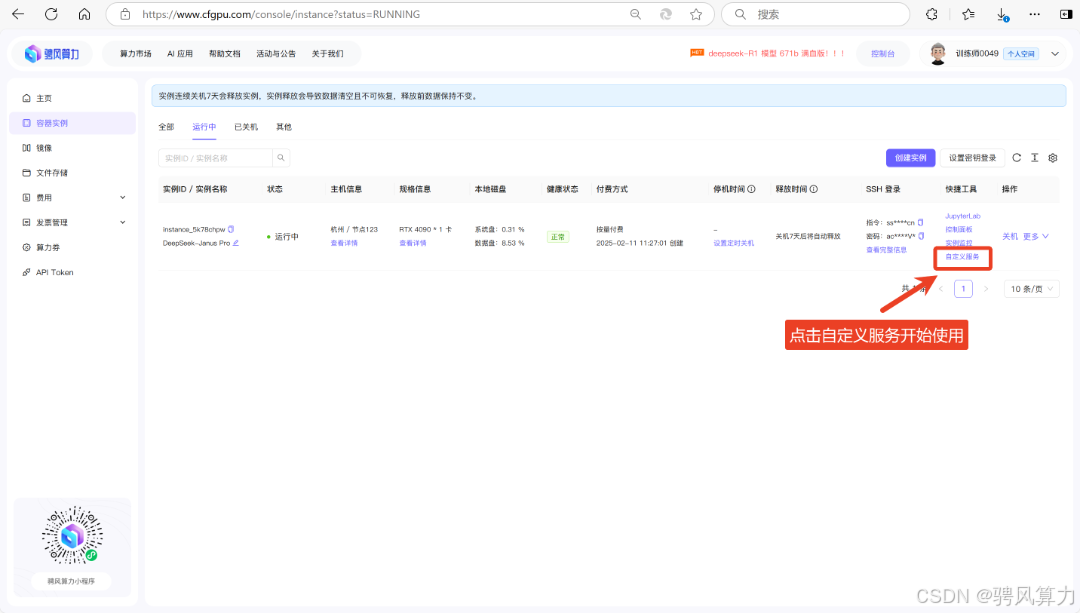Click the 骋风算力小程序 QR code
The height and width of the screenshot is (613, 1080).
pos(72,536)
